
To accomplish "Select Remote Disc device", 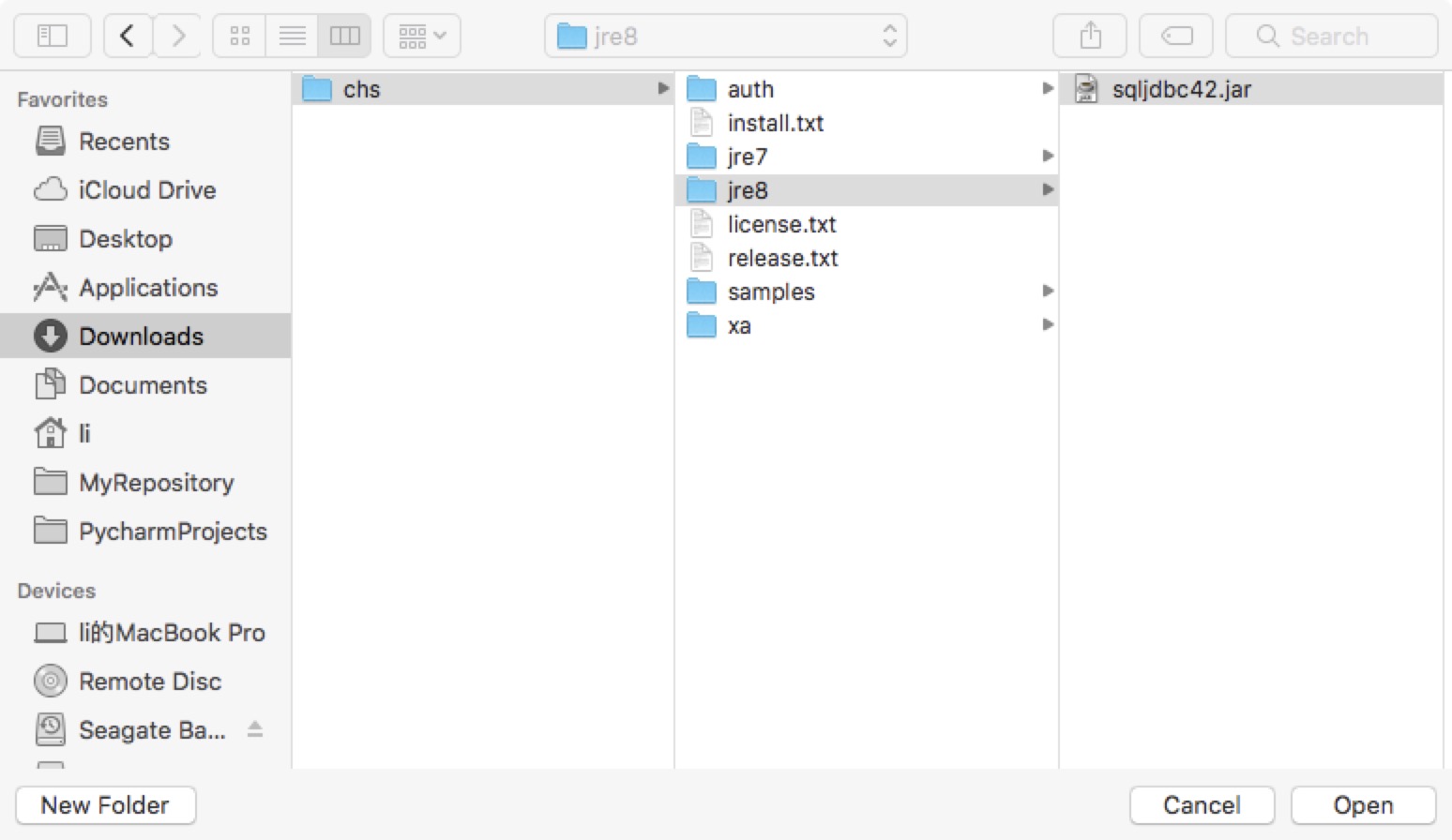I will tap(145, 682).
